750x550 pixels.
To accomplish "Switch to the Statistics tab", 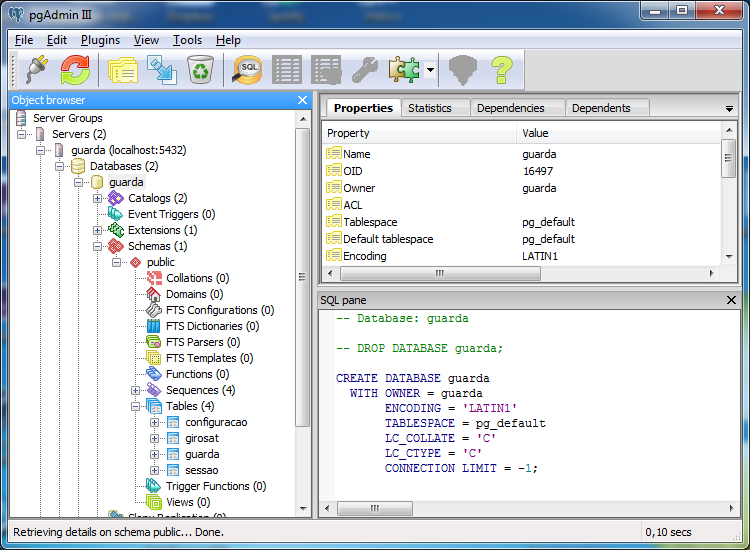I will 435,108.
